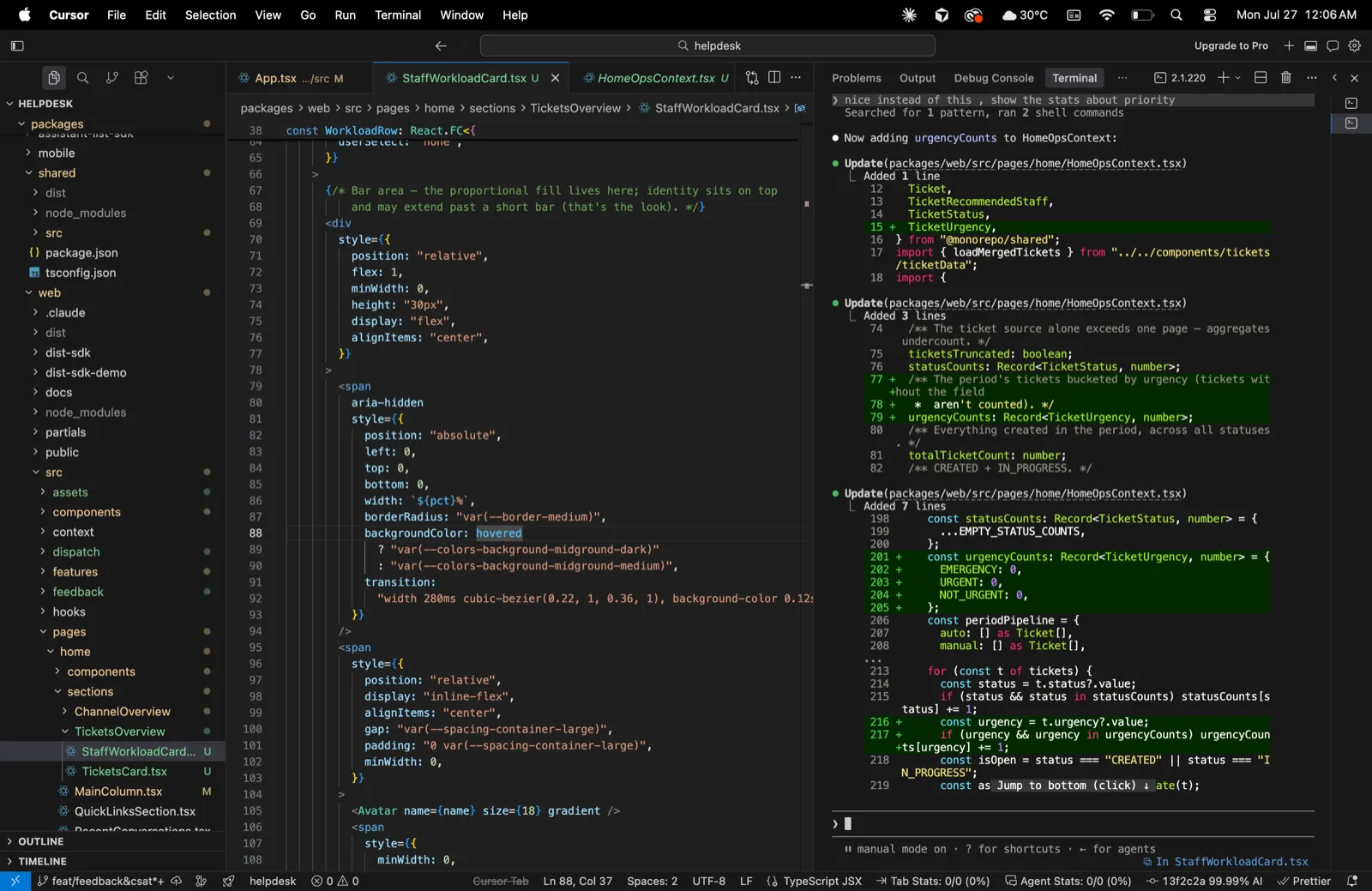Open the new terminal profile dropdown
Viewport: 1372px width, 891px height.
[x=1237, y=78]
